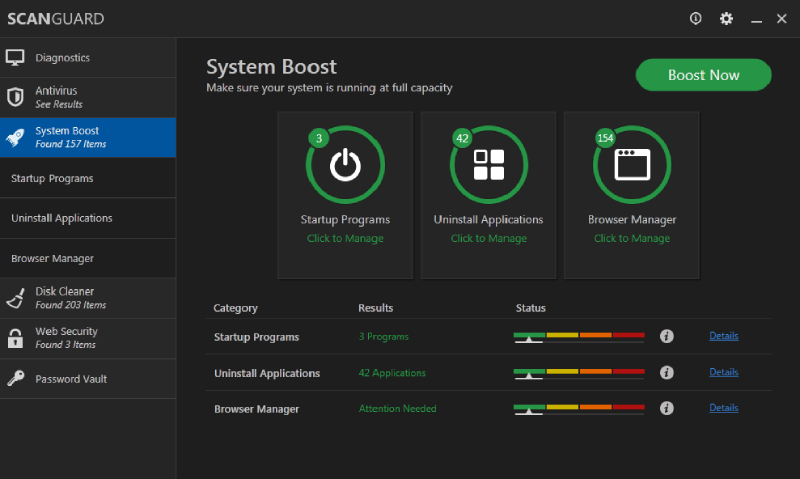The width and height of the screenshot is (800, 479).
Task: Click the System Boost rocket icon
Action: 15,137
